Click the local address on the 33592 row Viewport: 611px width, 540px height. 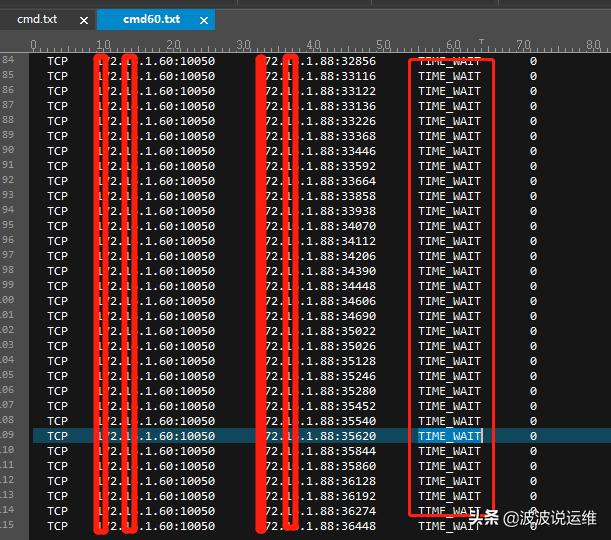(155, 166)
